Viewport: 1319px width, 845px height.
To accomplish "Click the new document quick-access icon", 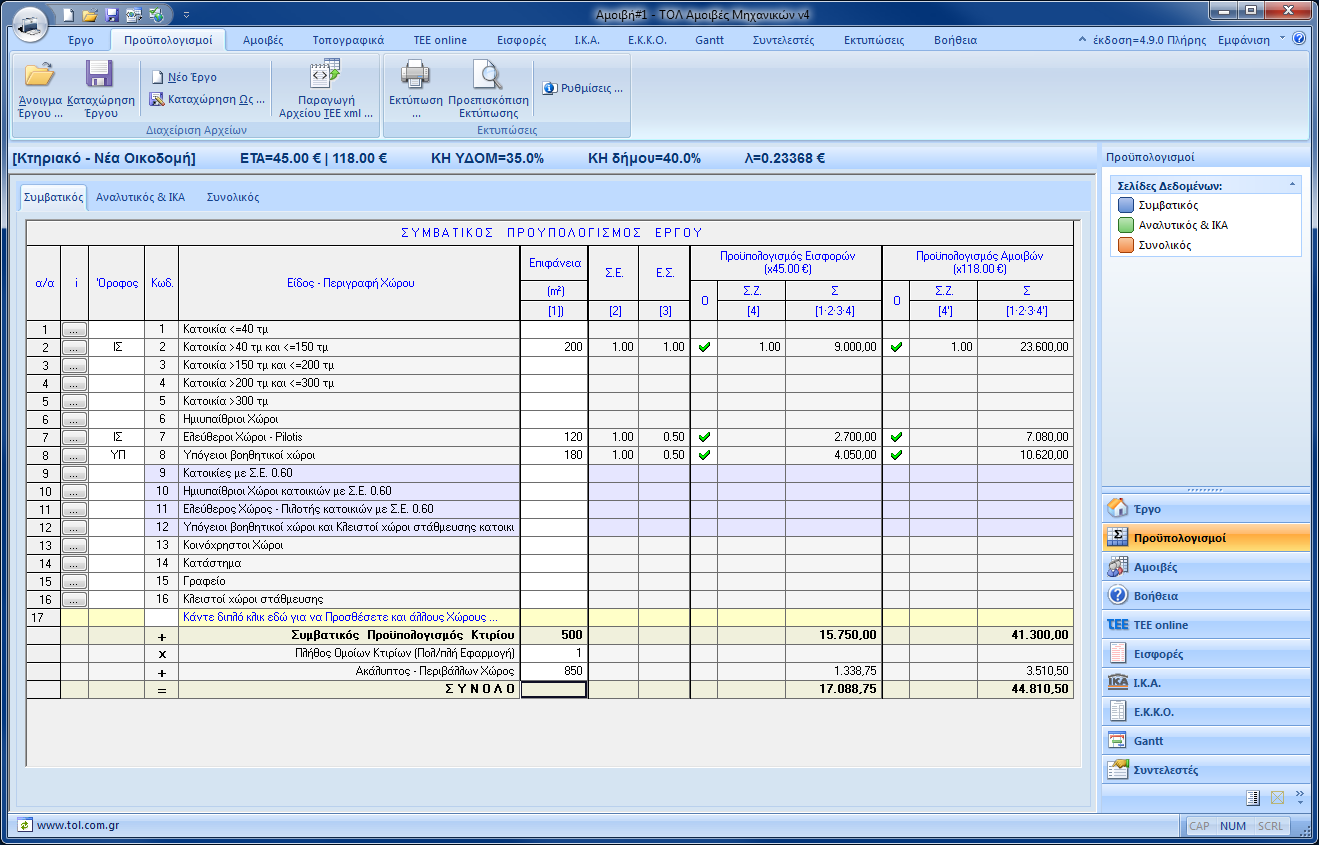I will click(68, 15).
